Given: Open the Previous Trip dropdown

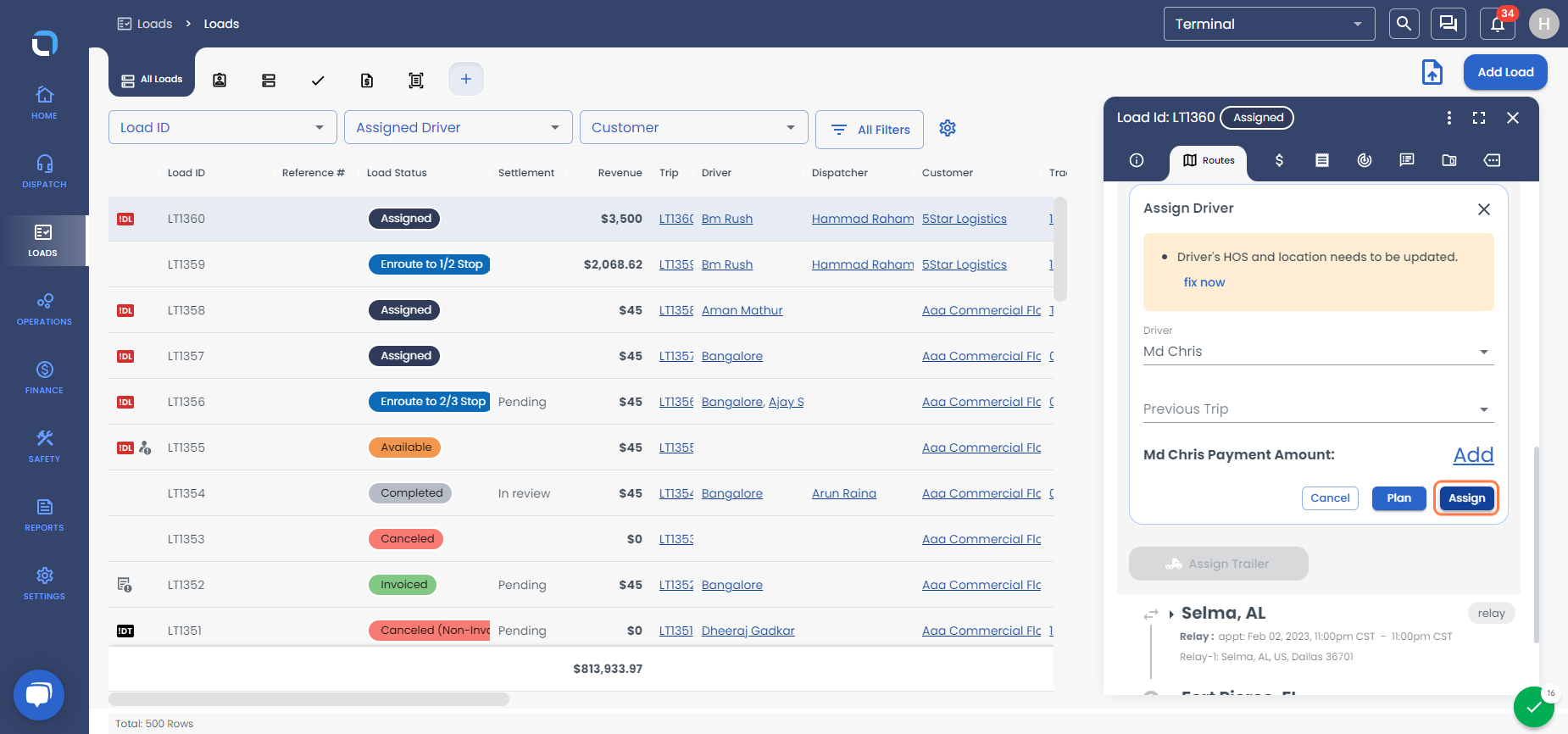Looking at the screenshot, I should 1319,409.
